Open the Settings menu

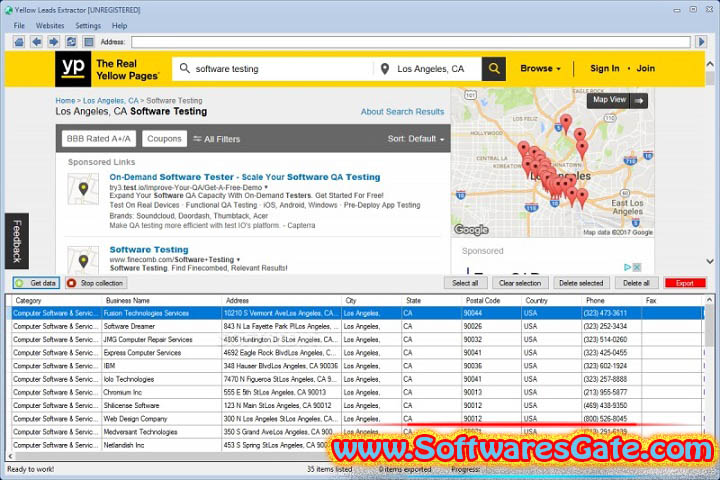[88, 26]
